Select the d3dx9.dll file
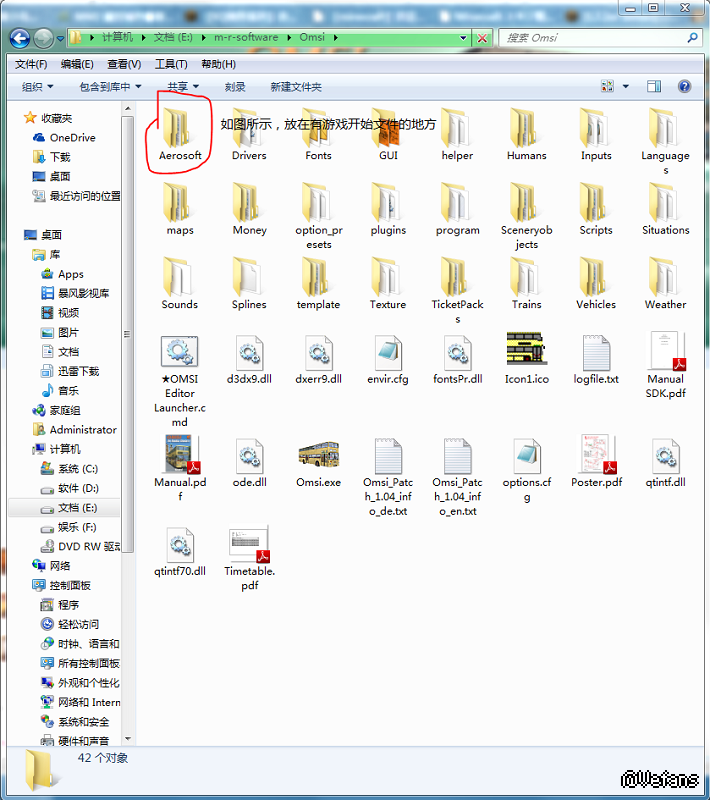 tap(249, 359)
